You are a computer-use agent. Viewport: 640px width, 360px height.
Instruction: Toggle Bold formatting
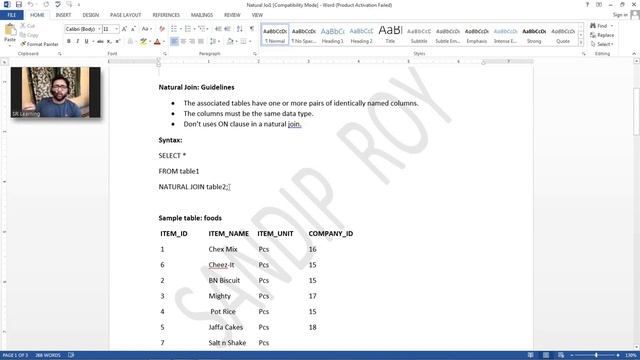click(69, 41)
